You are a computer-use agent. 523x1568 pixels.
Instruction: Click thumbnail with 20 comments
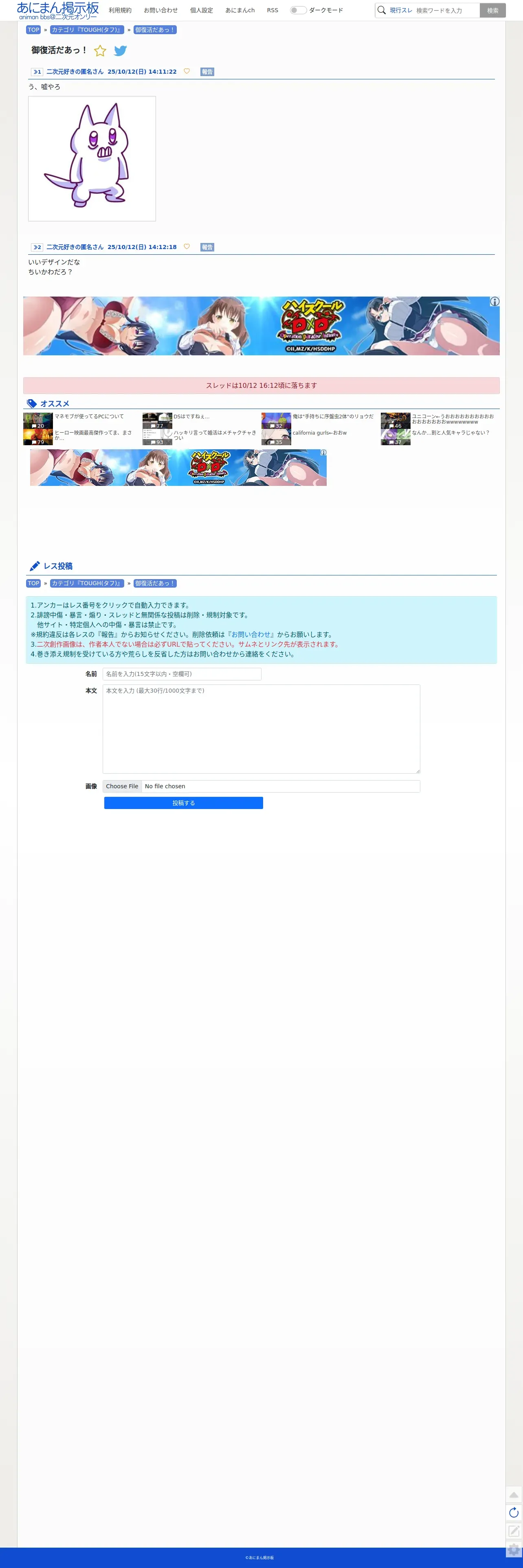[38, 421]
